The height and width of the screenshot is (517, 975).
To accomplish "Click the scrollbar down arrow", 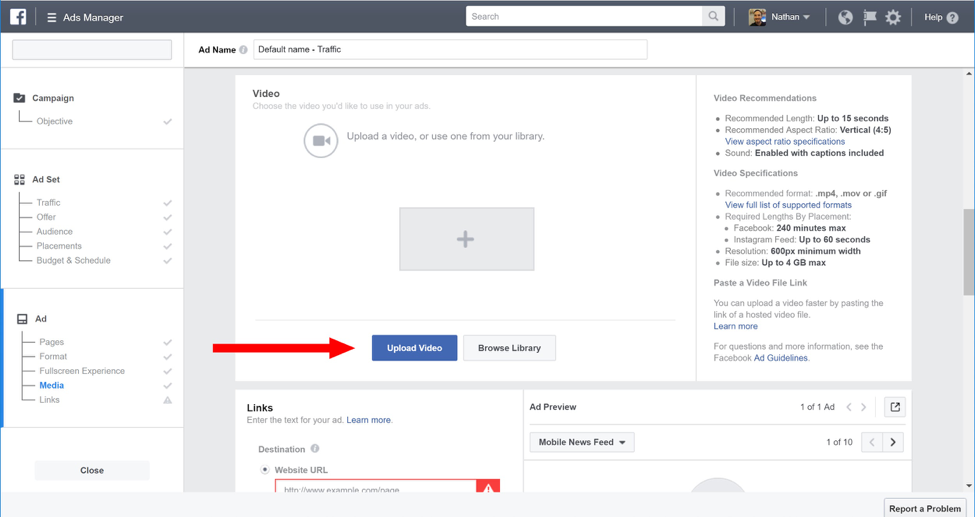I will tap(969, 485).
